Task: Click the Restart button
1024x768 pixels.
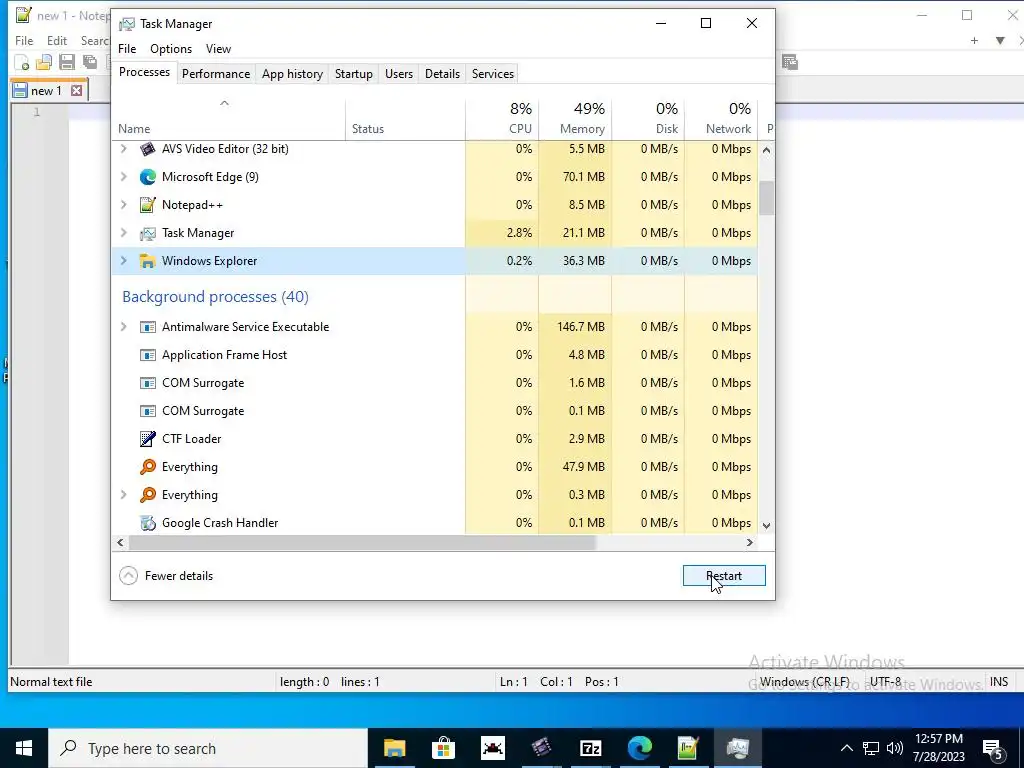Action: [x=724, y=576]
